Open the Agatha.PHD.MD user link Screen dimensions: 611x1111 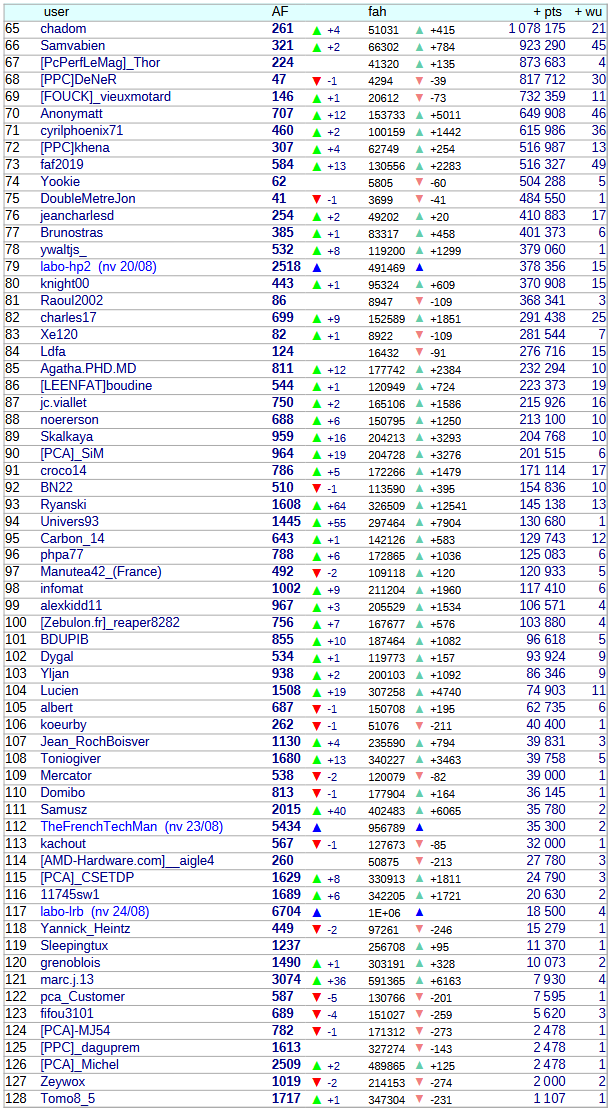88,369
